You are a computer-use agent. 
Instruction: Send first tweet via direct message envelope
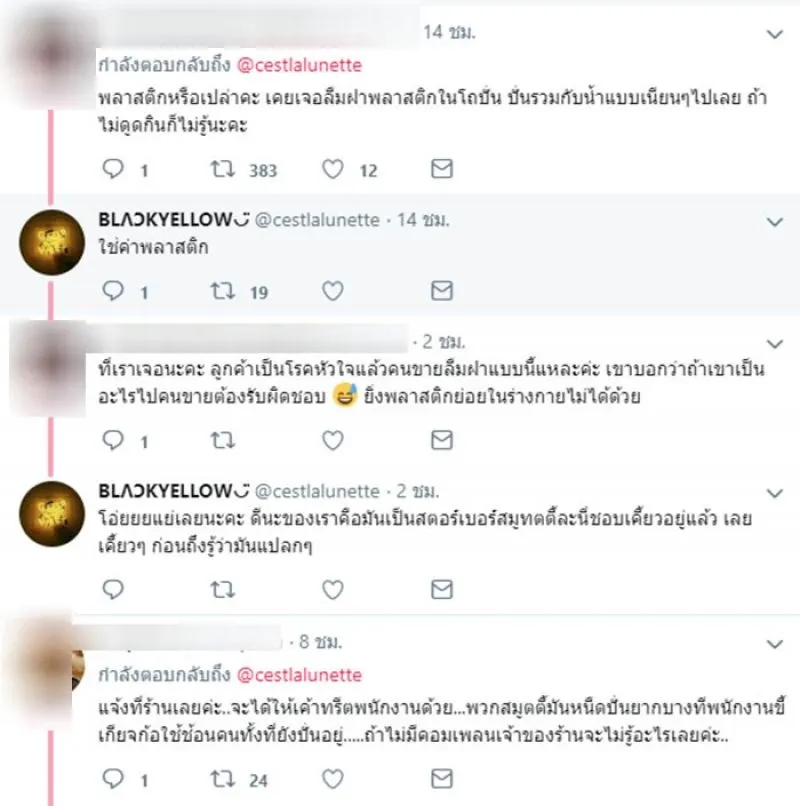pyautogui.click(x=442, y=169)
